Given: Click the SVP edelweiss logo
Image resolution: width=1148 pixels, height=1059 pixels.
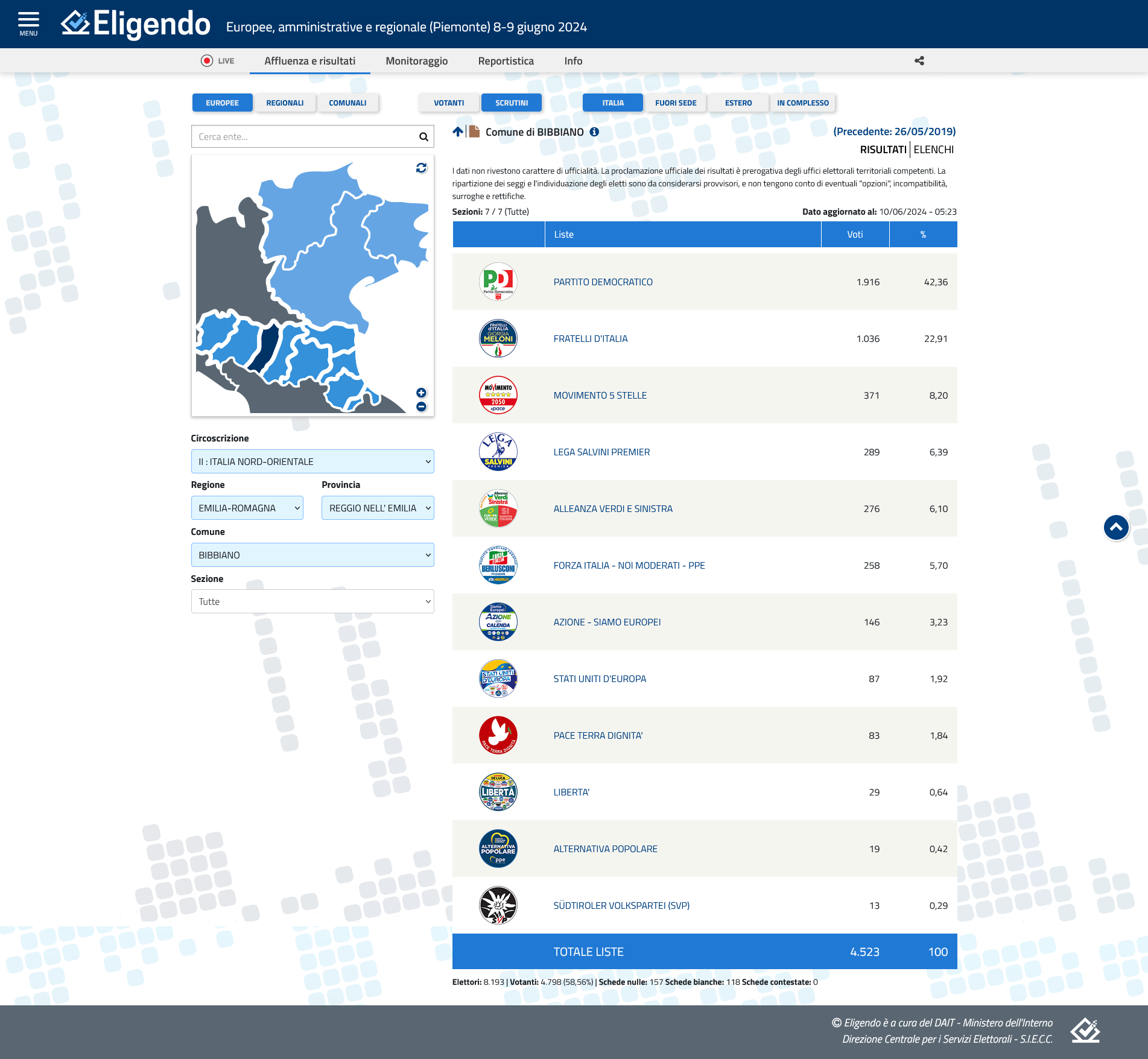Looking at the screenshot, I should [x=498, y=905].
